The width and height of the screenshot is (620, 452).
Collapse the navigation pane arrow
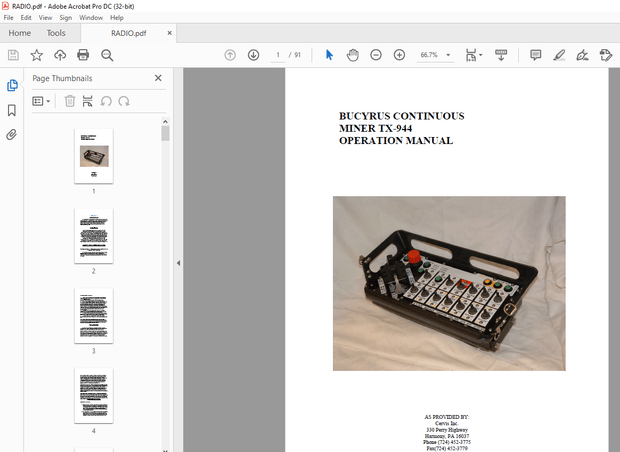178,263
